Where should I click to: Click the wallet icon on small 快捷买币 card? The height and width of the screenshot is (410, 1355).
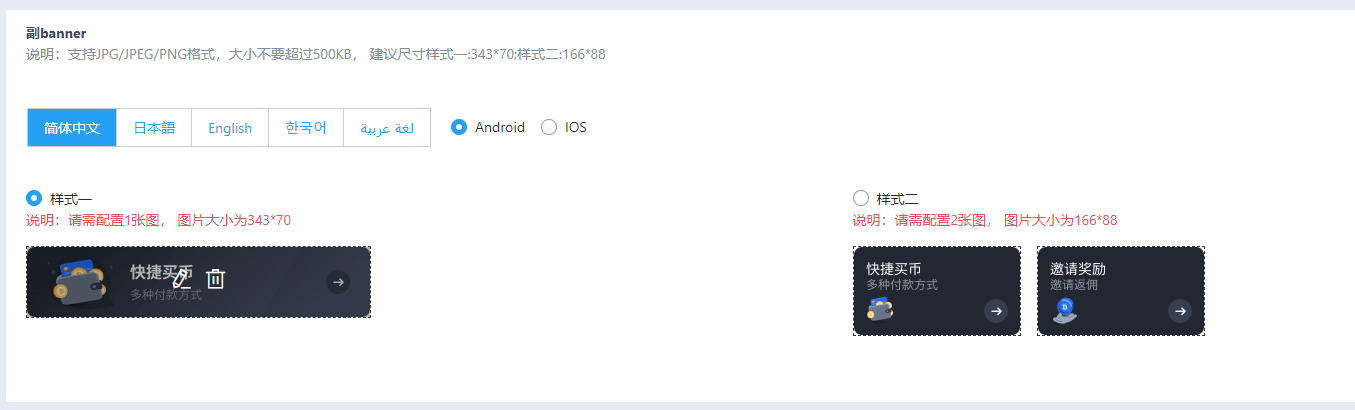[x=880, y=309]
